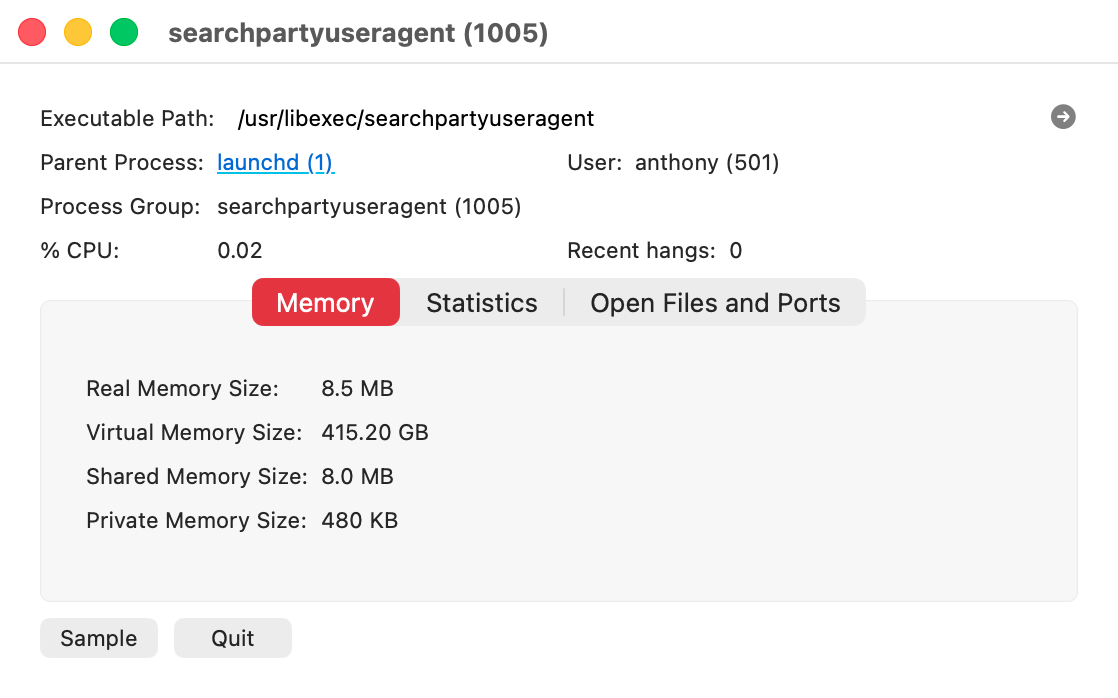This screenshot has height=698, width=1118.
Task: Select the Memory tab
Action: click(x=325, y=302)
